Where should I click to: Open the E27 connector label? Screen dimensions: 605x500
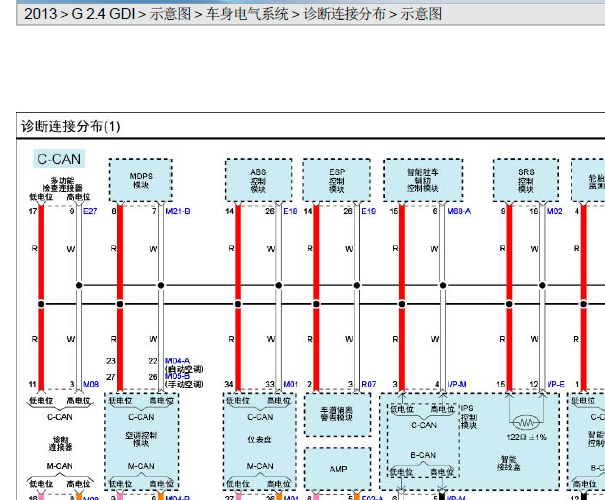[x=90, y=211]
